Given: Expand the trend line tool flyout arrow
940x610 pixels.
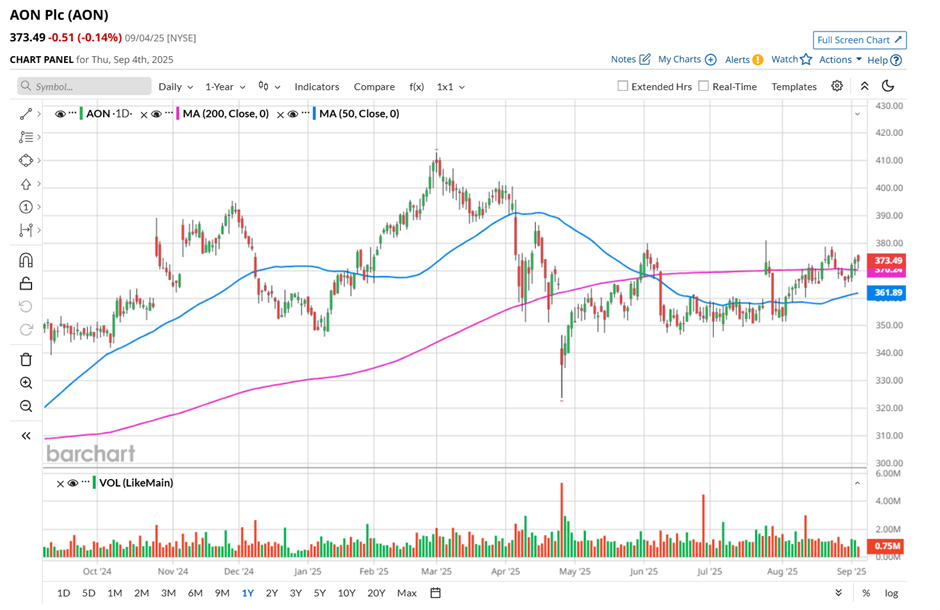Looking at the screenshot, I should point(39,114).
